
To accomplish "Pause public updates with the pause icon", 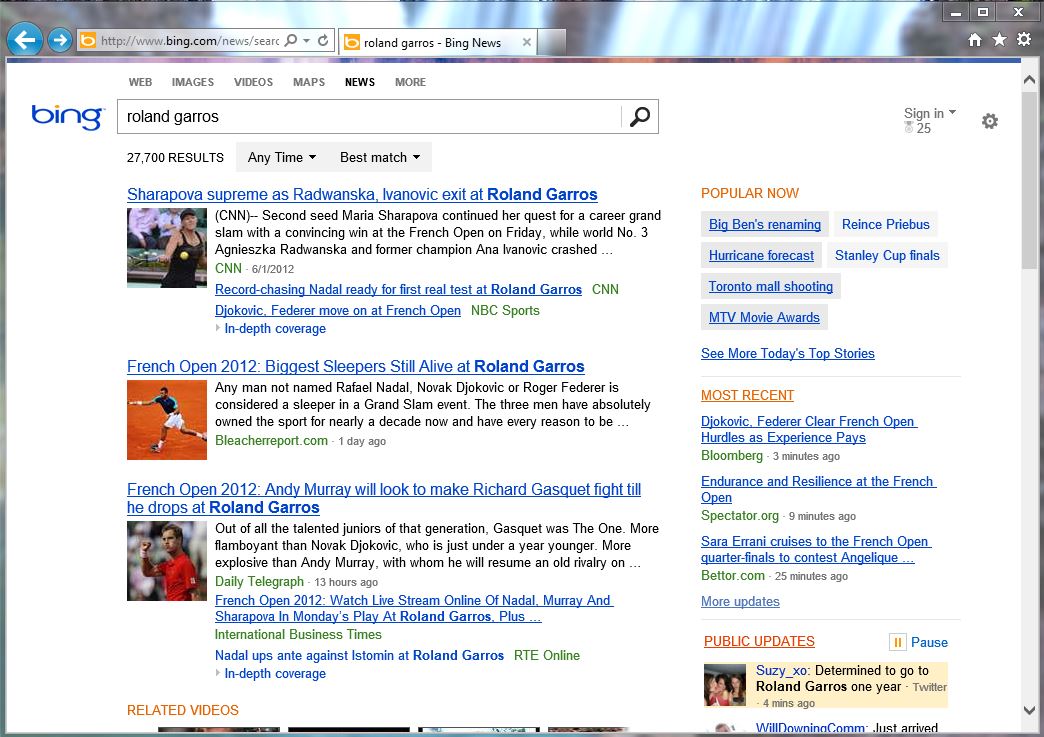I will coord(898,642).
